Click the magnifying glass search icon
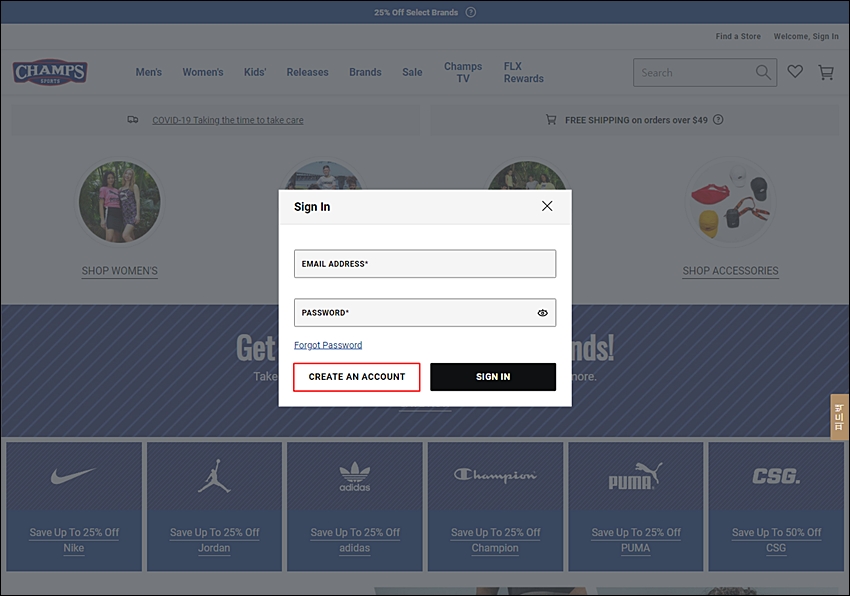The image size is (850, 596). pos(763,72)
